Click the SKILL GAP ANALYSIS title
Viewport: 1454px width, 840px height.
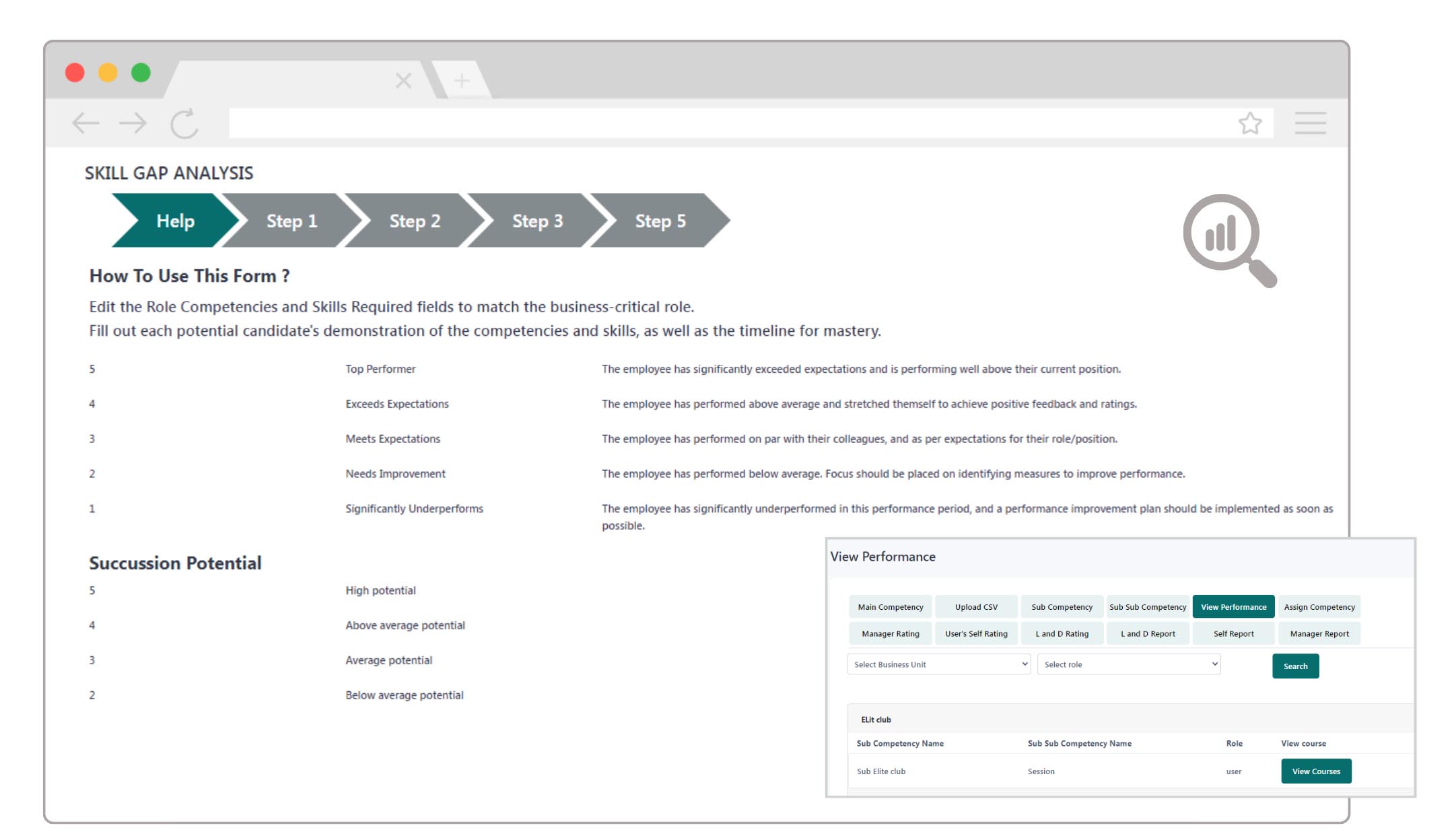[x=169, y=173]
